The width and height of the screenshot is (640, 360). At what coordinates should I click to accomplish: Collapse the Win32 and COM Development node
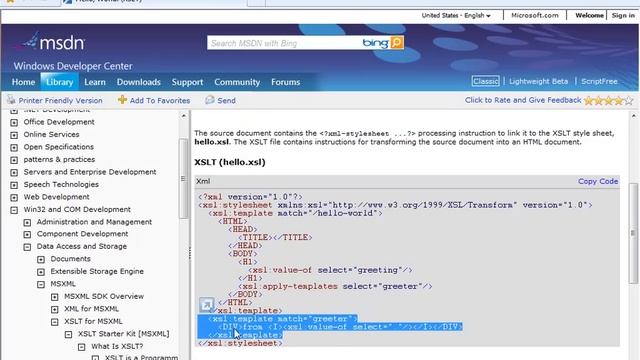(x=14, y=210)
